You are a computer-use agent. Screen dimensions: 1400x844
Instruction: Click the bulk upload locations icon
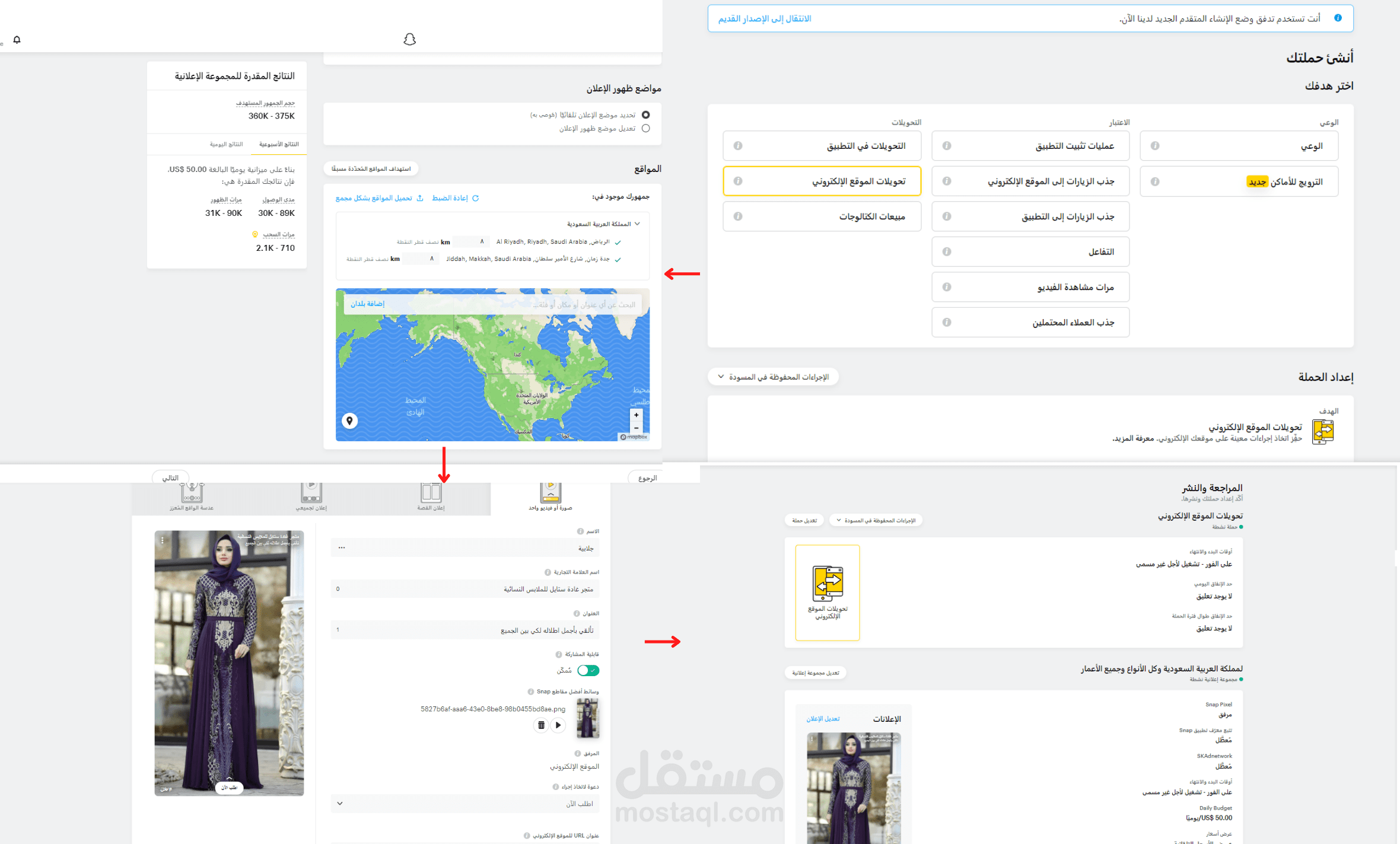420,198
